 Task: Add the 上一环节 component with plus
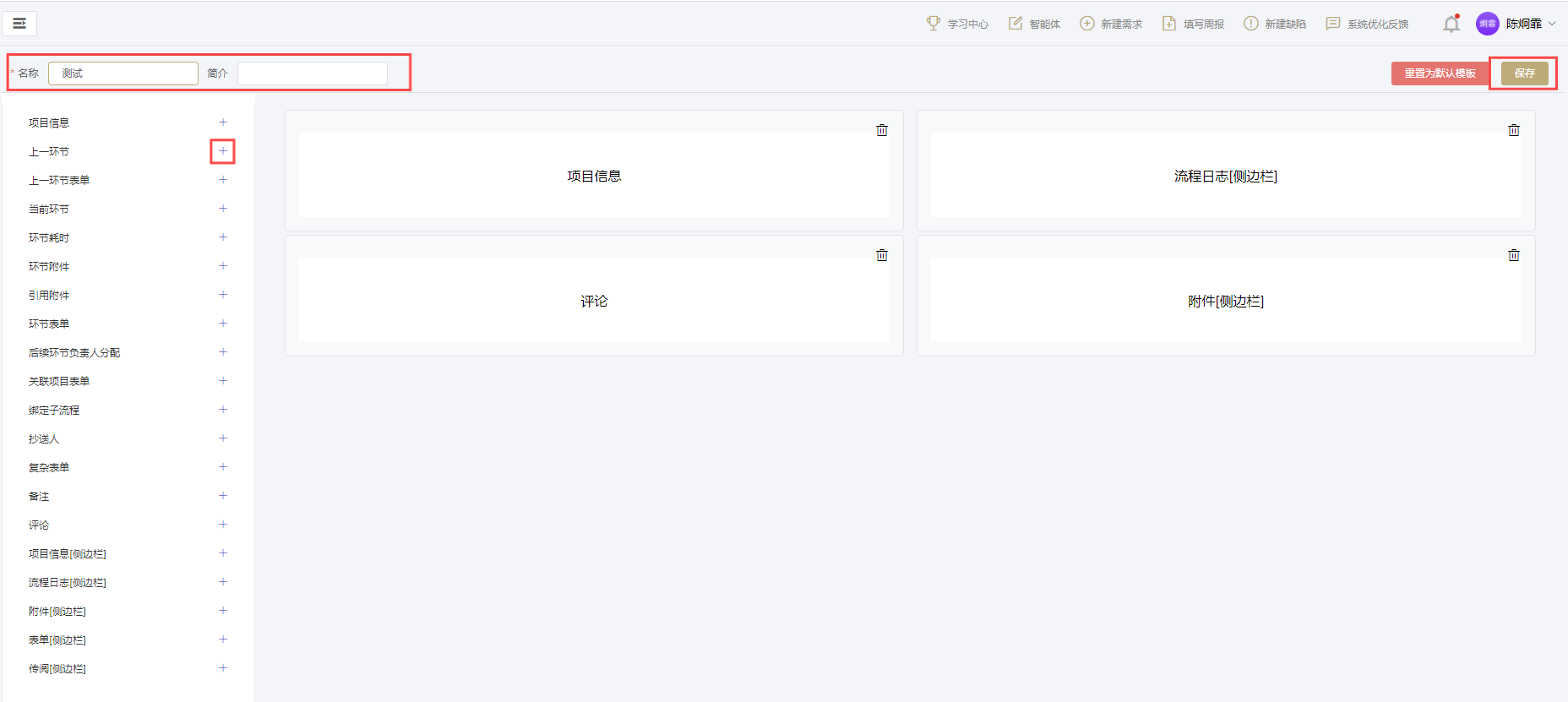coord(223,151)
